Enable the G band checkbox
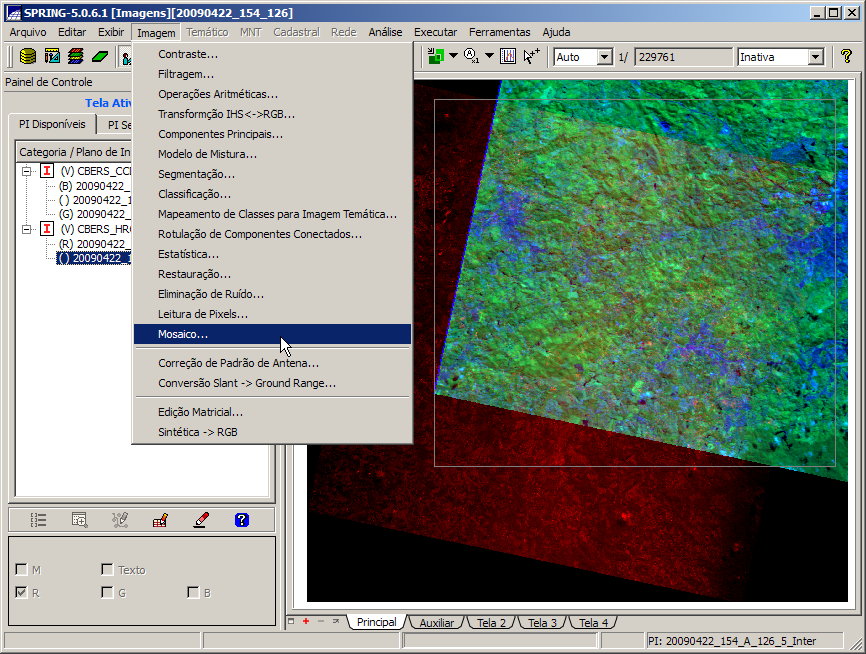 107,593
